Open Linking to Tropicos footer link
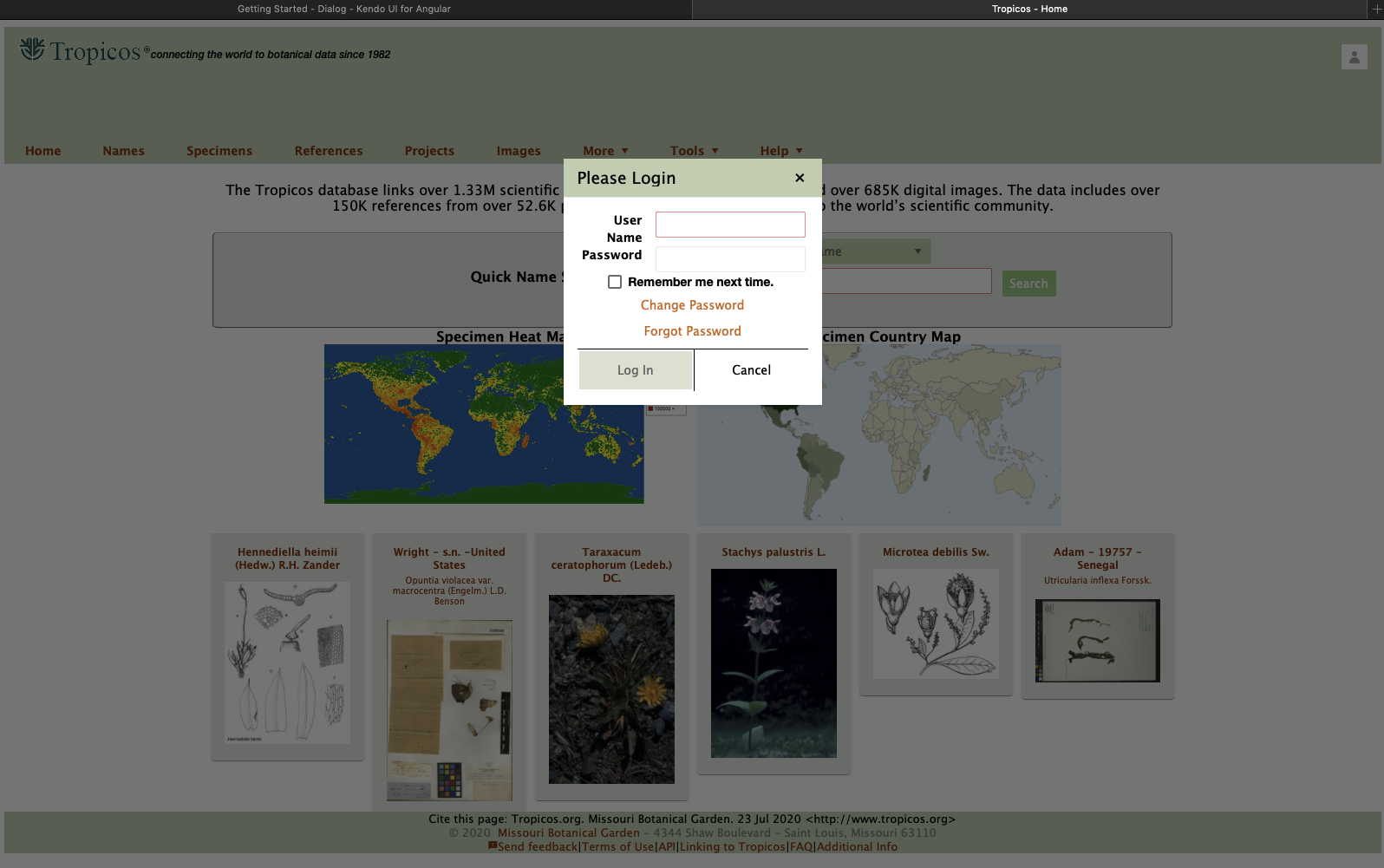Image resolution: width=1384 pixels, height=868 pixels. point(733,847)
